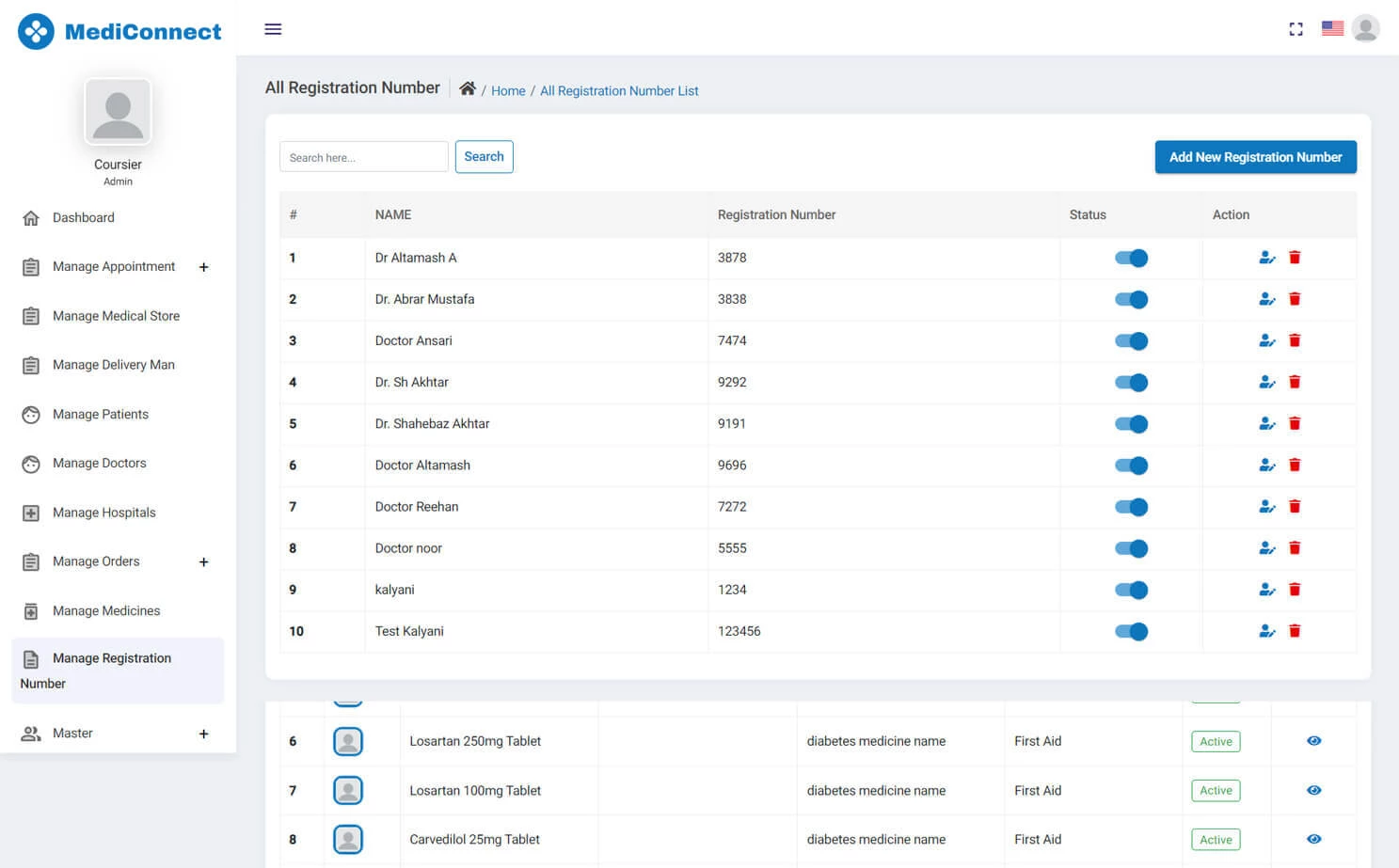1399x868 pixels.
Task: Expand the Manage Orders submenu
Action: tap(203, 562)
